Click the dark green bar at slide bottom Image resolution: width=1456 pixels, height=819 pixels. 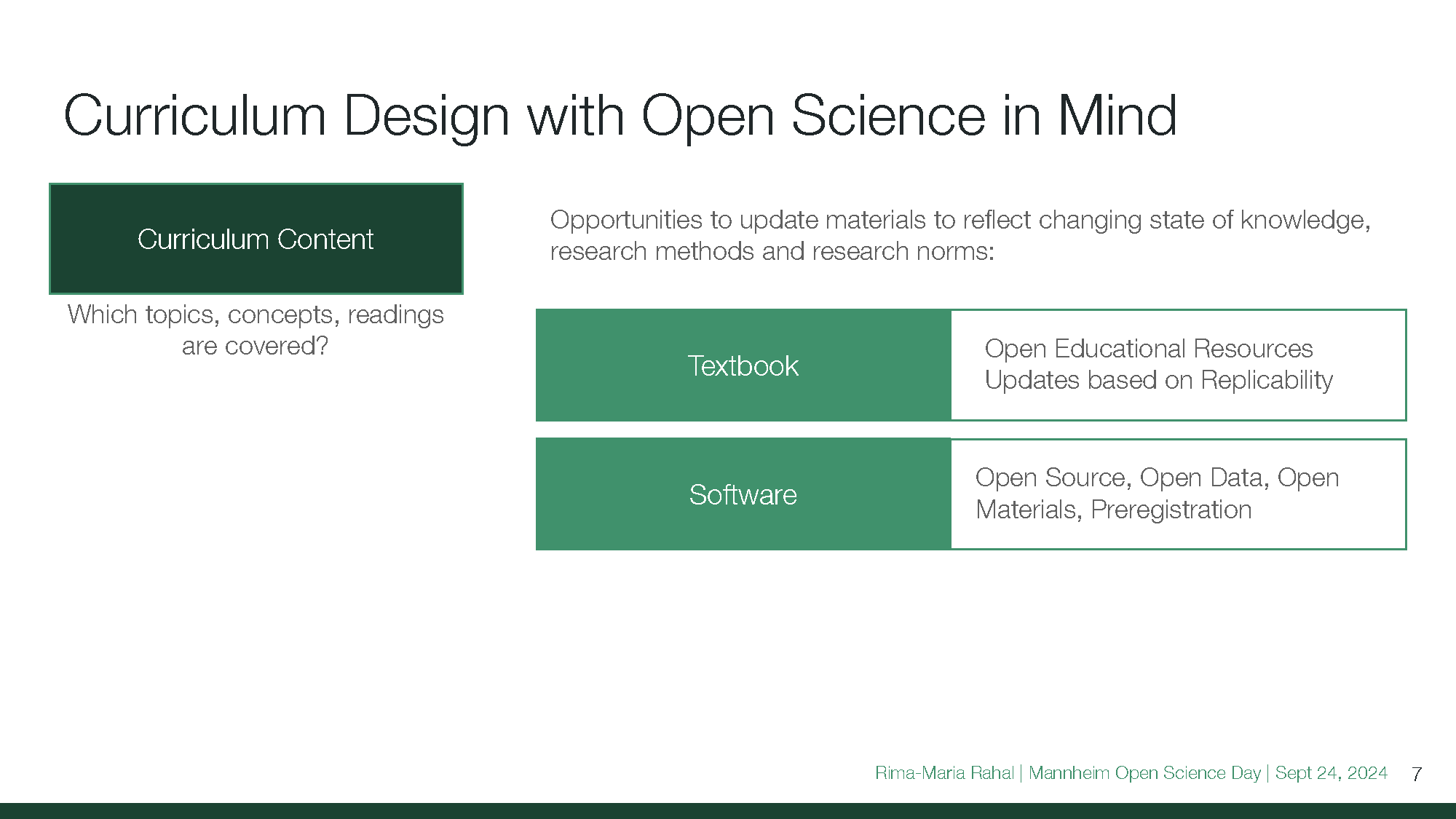pos(728,811)
